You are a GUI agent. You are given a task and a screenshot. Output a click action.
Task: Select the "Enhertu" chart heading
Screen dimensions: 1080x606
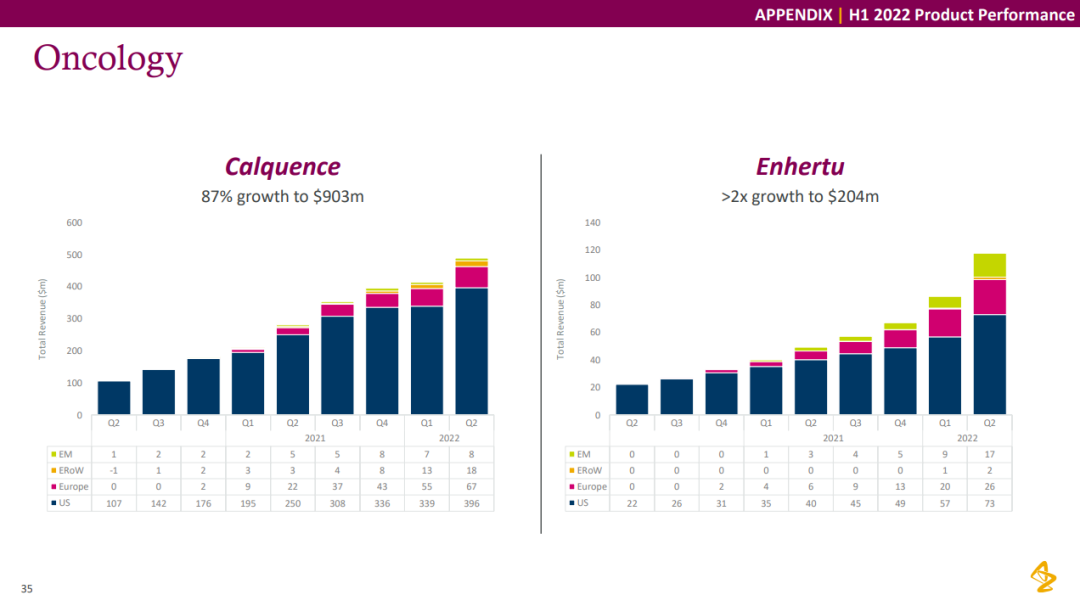(x=800, y=167)
